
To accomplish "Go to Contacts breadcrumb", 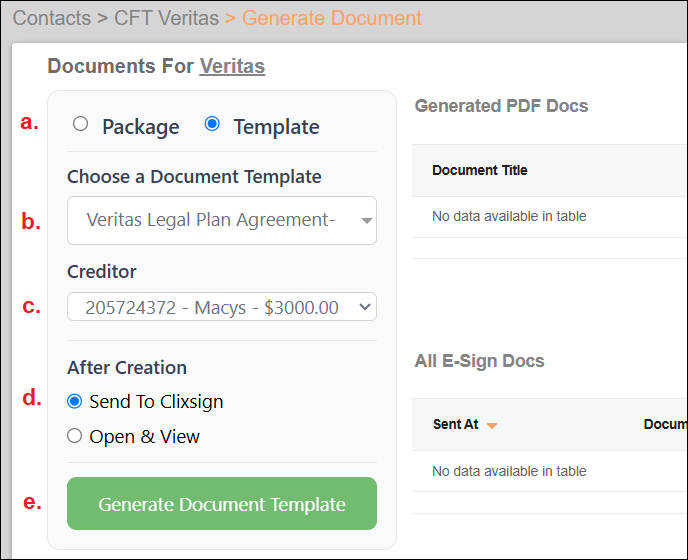I will (52, 18).
